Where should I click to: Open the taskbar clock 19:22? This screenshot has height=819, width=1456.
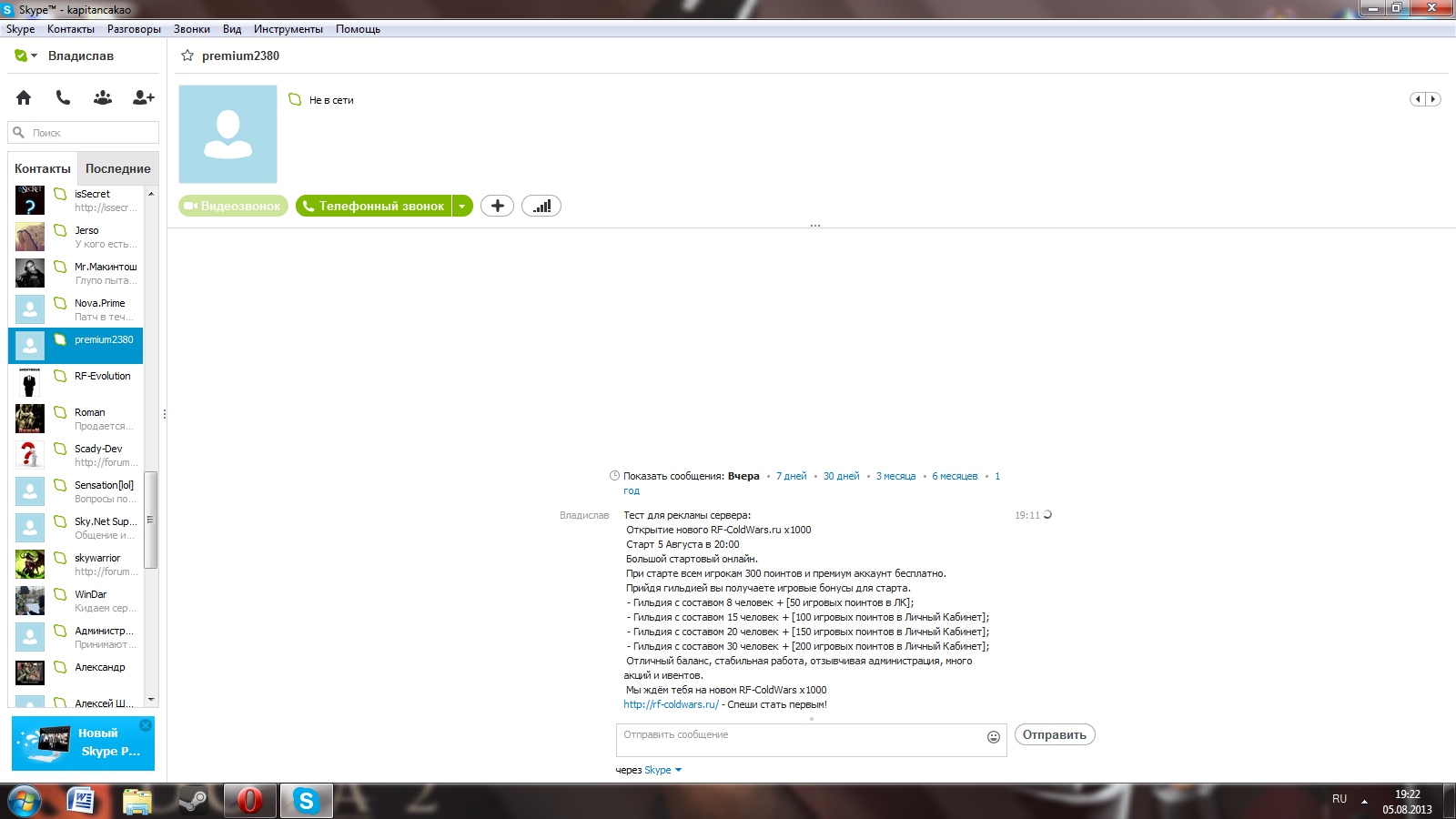point(1407,802)
